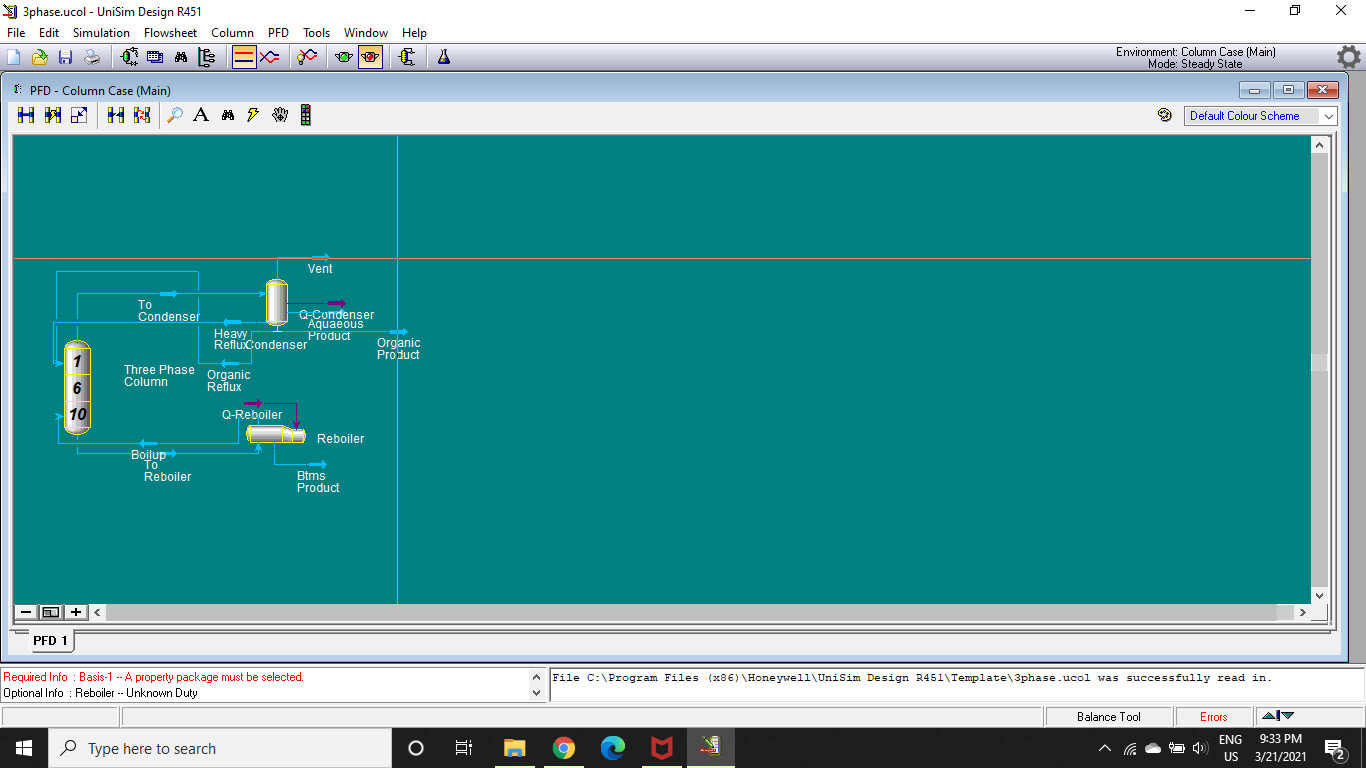Activate the Pan hand tool
This screenshot has height=768, width=1366.
tap(280, 114)
